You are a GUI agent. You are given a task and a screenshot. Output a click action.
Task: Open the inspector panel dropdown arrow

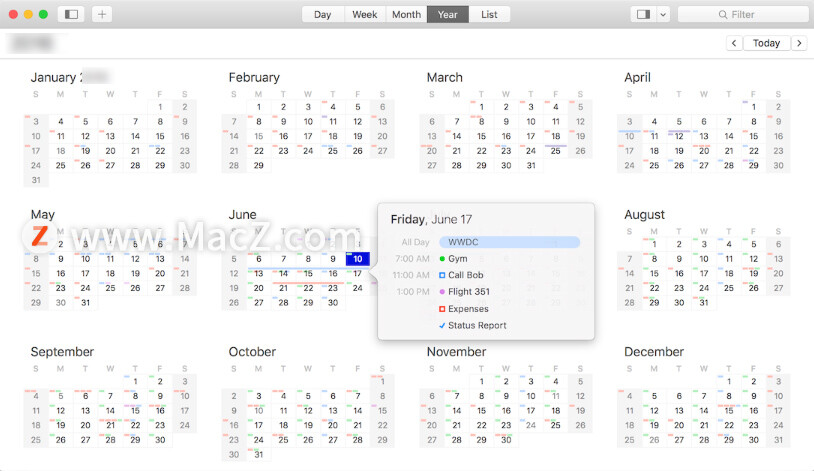pyautogui.click(x=663, y=15)
